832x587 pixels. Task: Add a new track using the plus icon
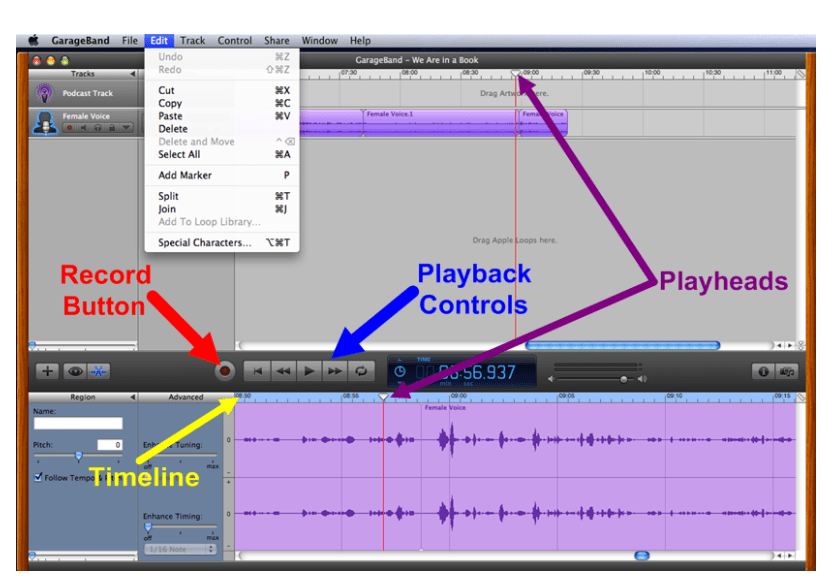click(x=48, y=372)
